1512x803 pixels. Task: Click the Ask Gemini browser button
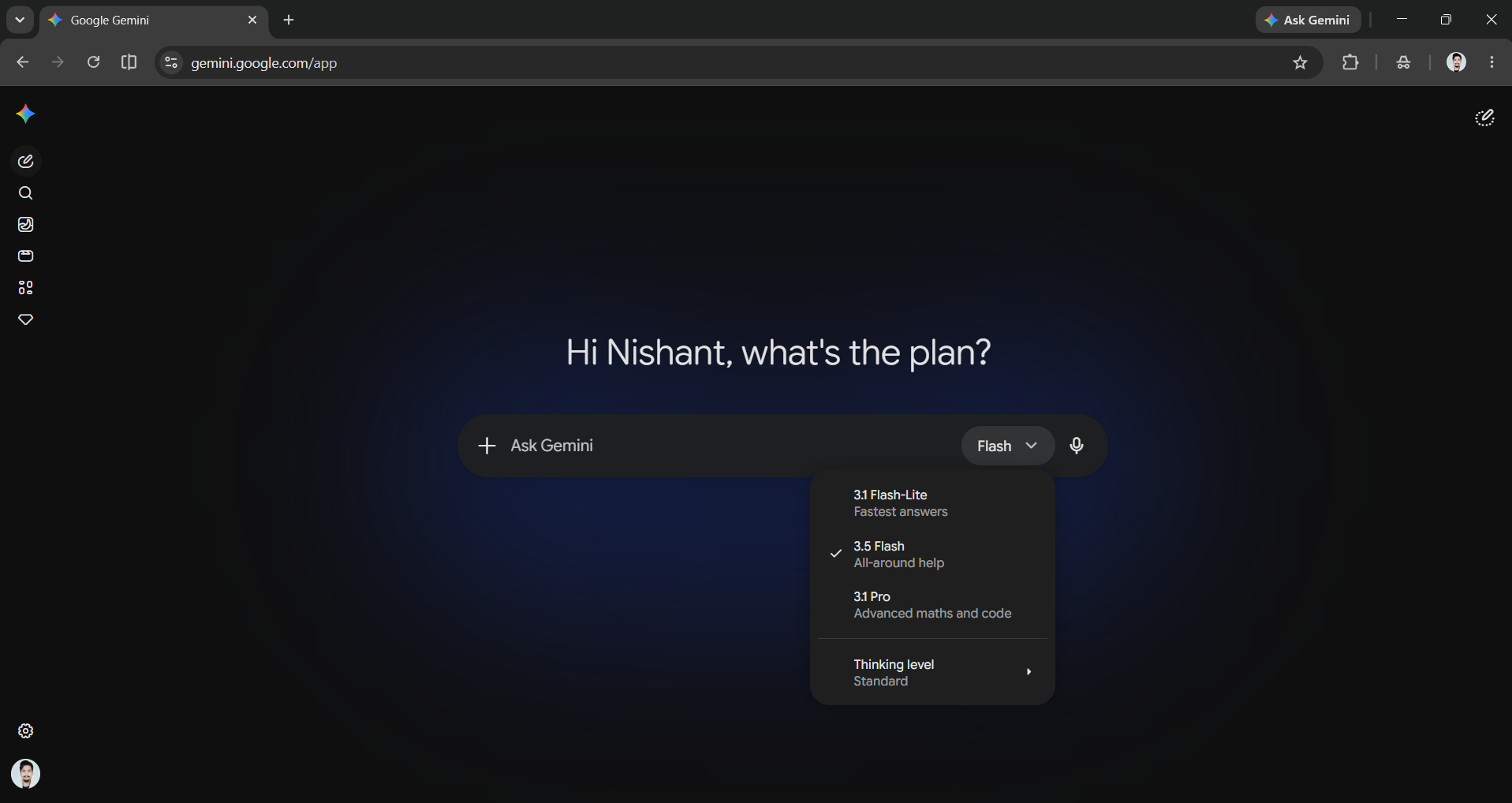pyautogui.click(x=1308, y=20)
